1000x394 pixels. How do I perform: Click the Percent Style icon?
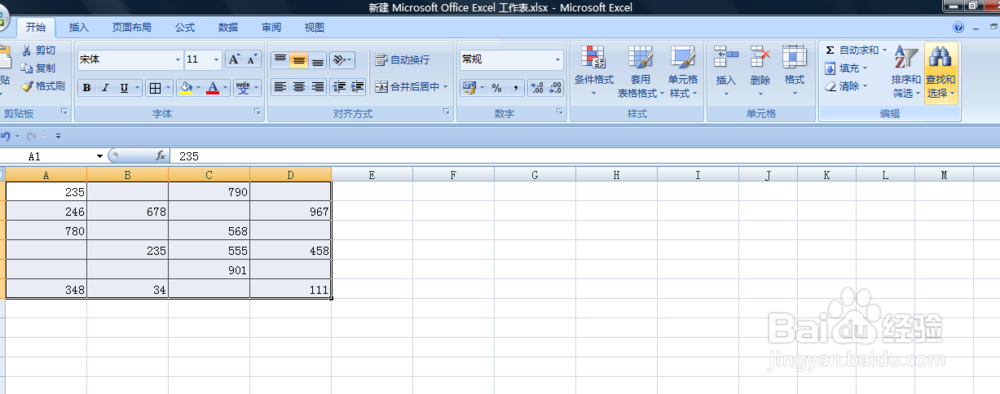[496, 88]
